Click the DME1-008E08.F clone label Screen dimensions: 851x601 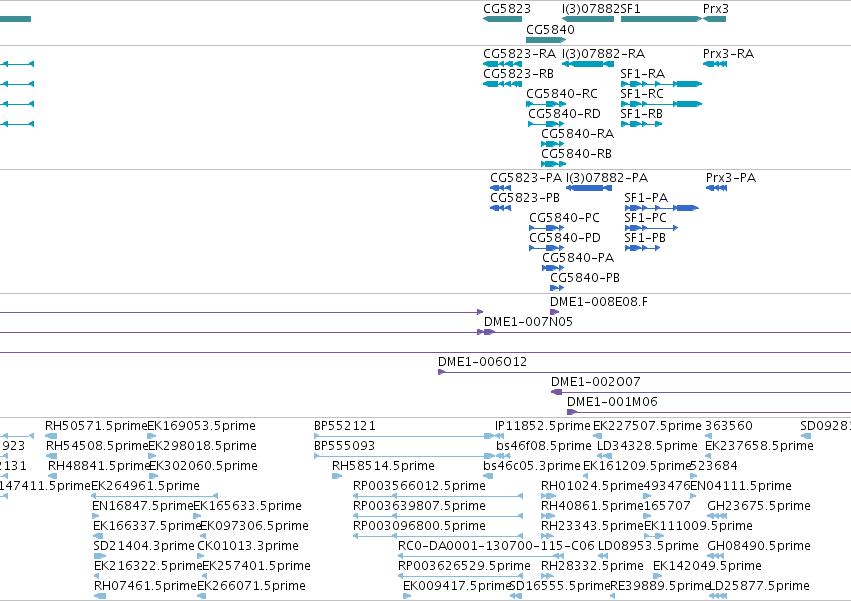click(x=599, y=302)
